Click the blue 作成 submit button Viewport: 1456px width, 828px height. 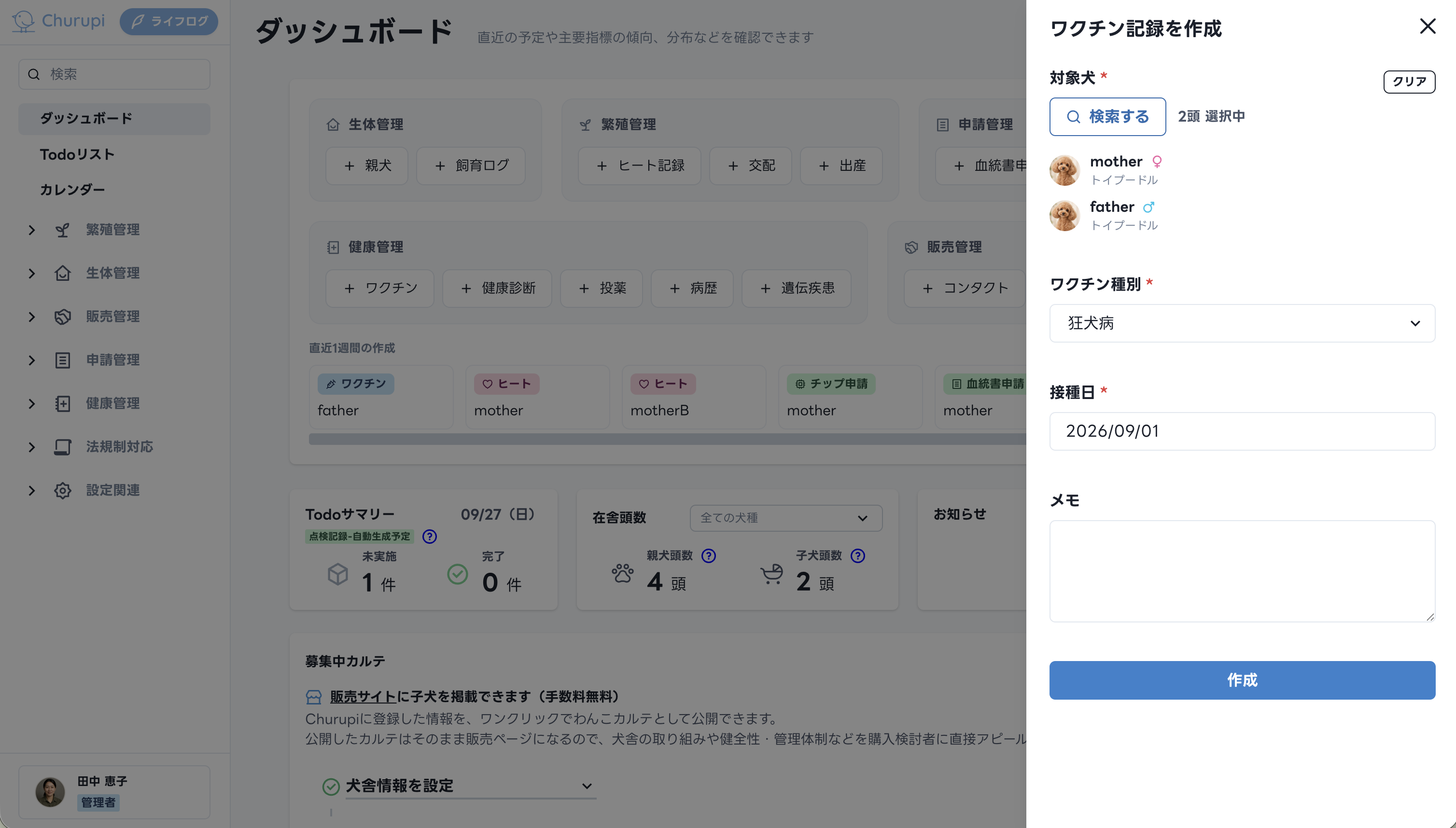point(1242,679)
